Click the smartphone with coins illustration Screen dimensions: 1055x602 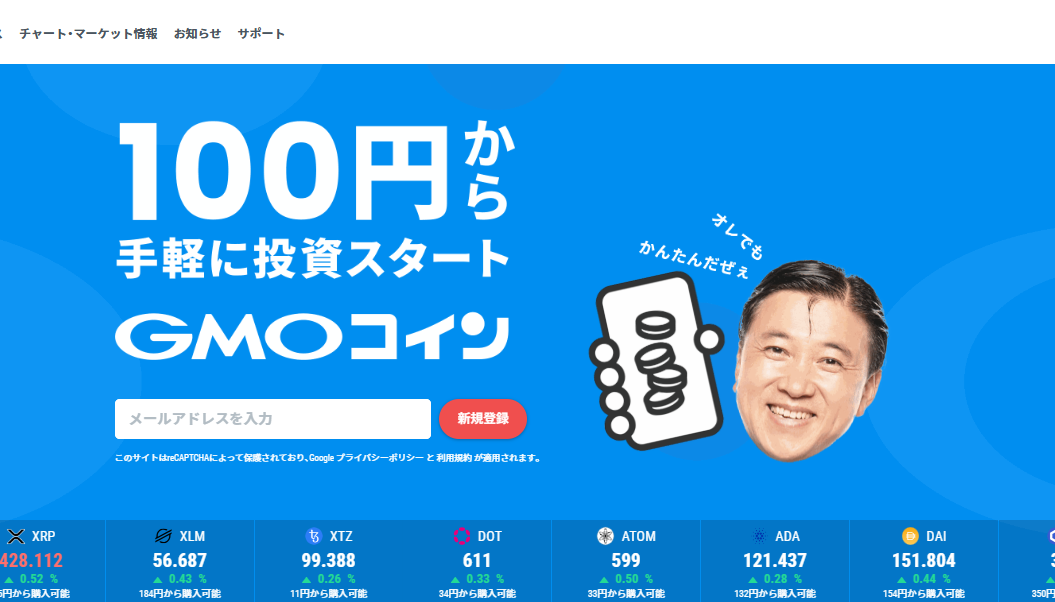[x=656, y=361]
